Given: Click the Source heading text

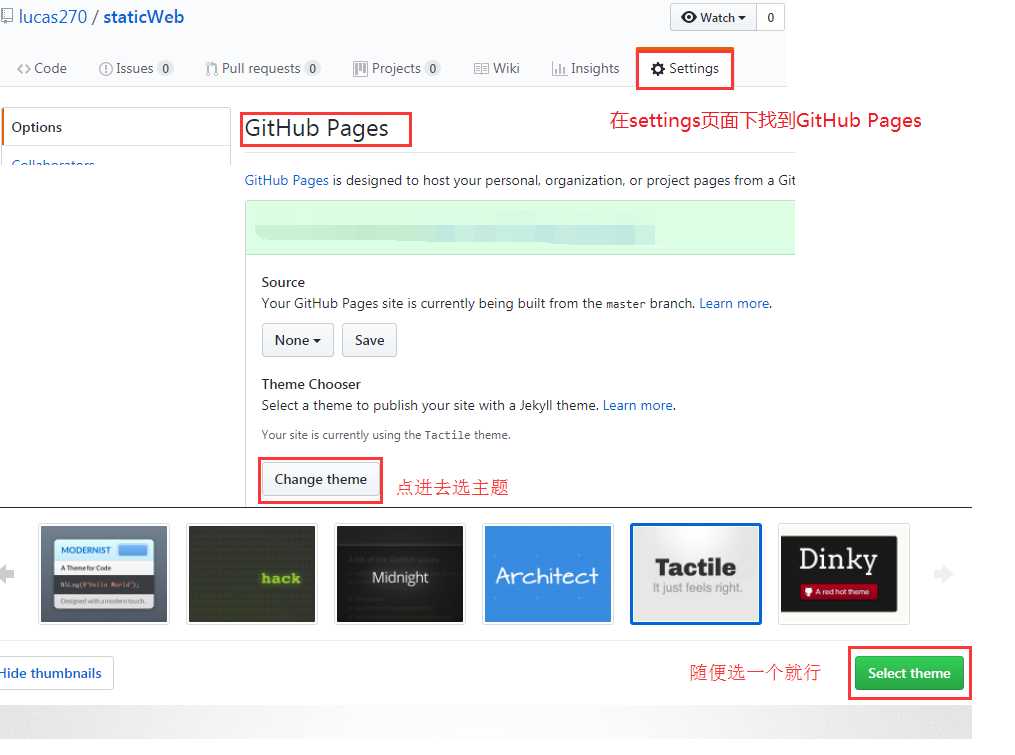Looking at the screenshot, I should pyautogui.click(x=283, y=282).
